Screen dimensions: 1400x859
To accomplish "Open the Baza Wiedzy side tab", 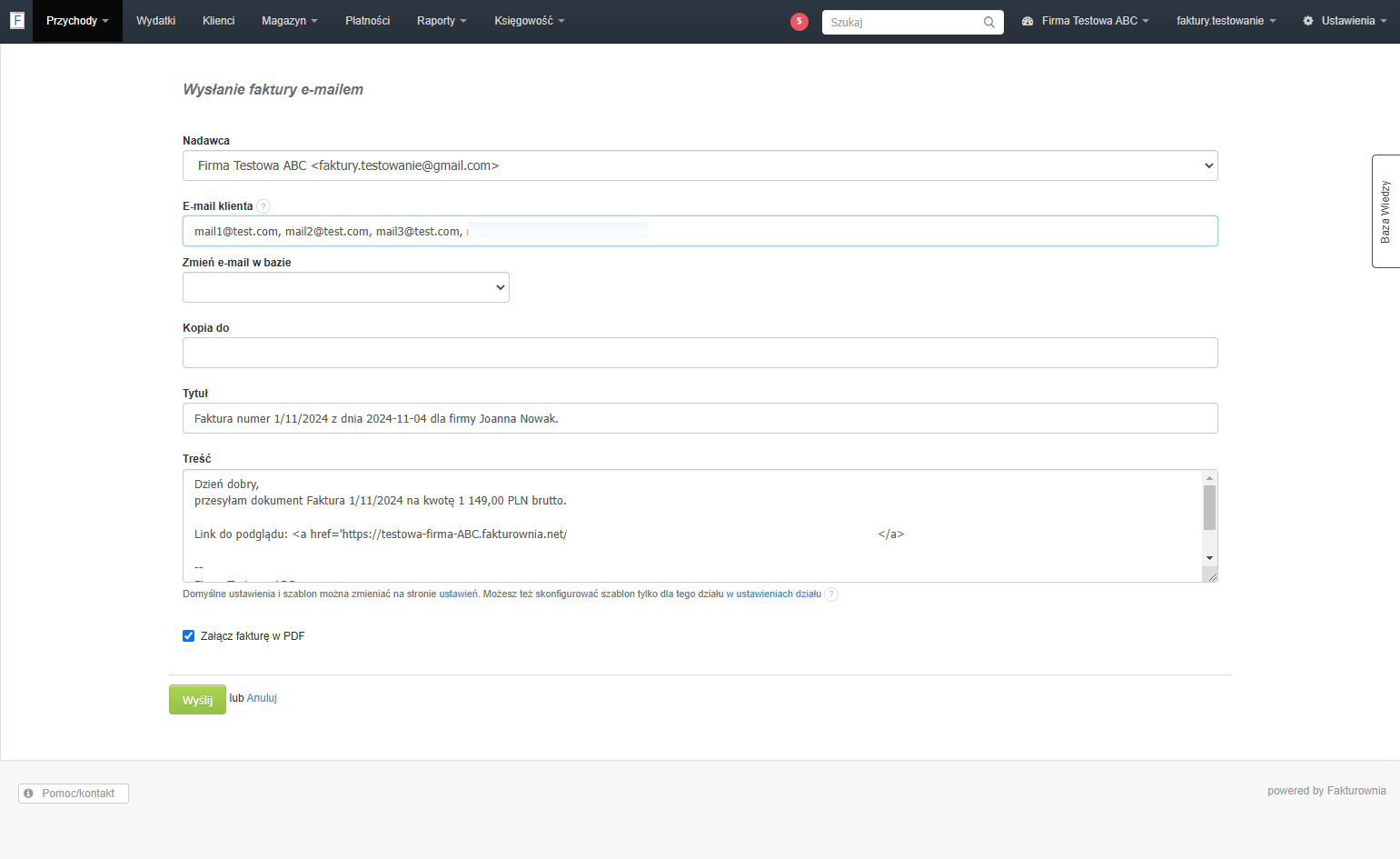I will [x=1385, y=211].
